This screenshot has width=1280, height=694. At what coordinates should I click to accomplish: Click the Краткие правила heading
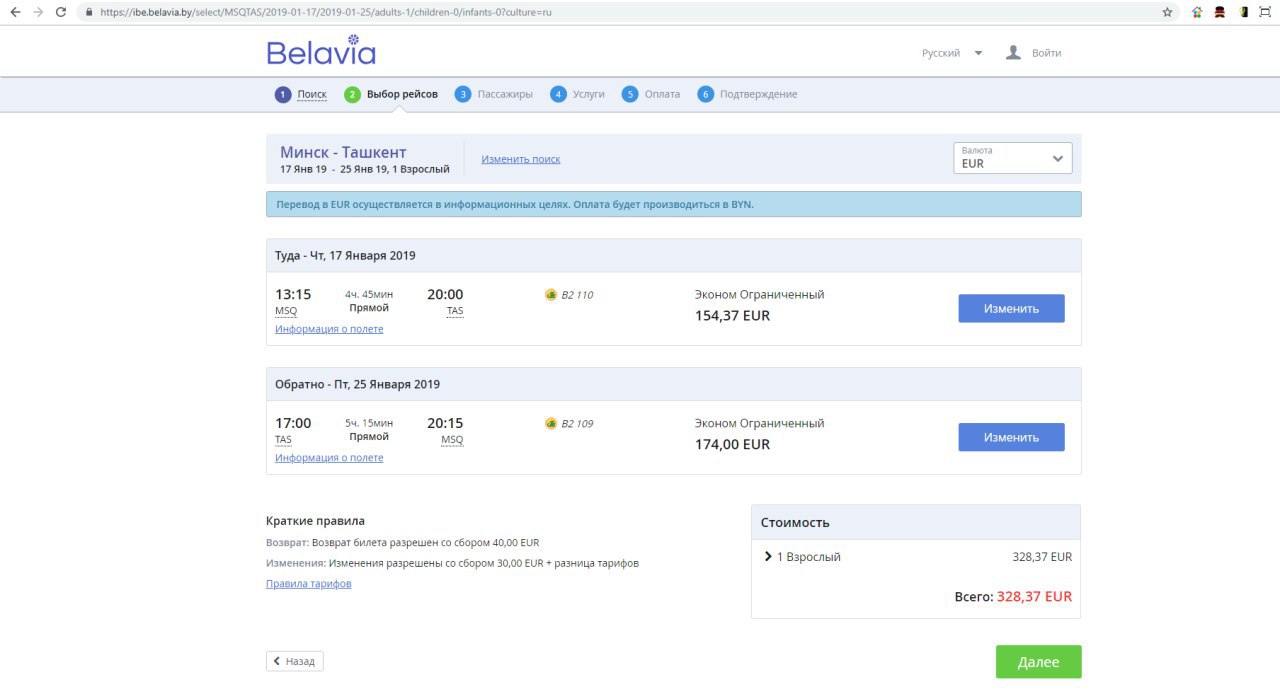coord(315,521)
